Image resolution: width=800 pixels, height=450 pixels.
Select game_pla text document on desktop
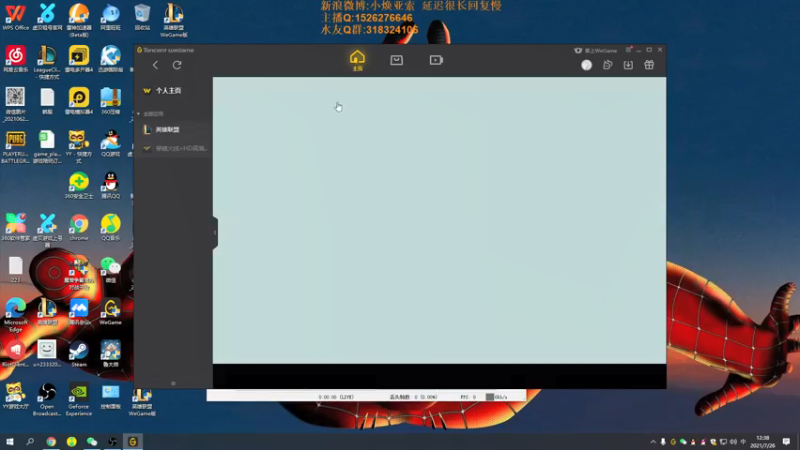pyautogui.click(x=47, y=147)
